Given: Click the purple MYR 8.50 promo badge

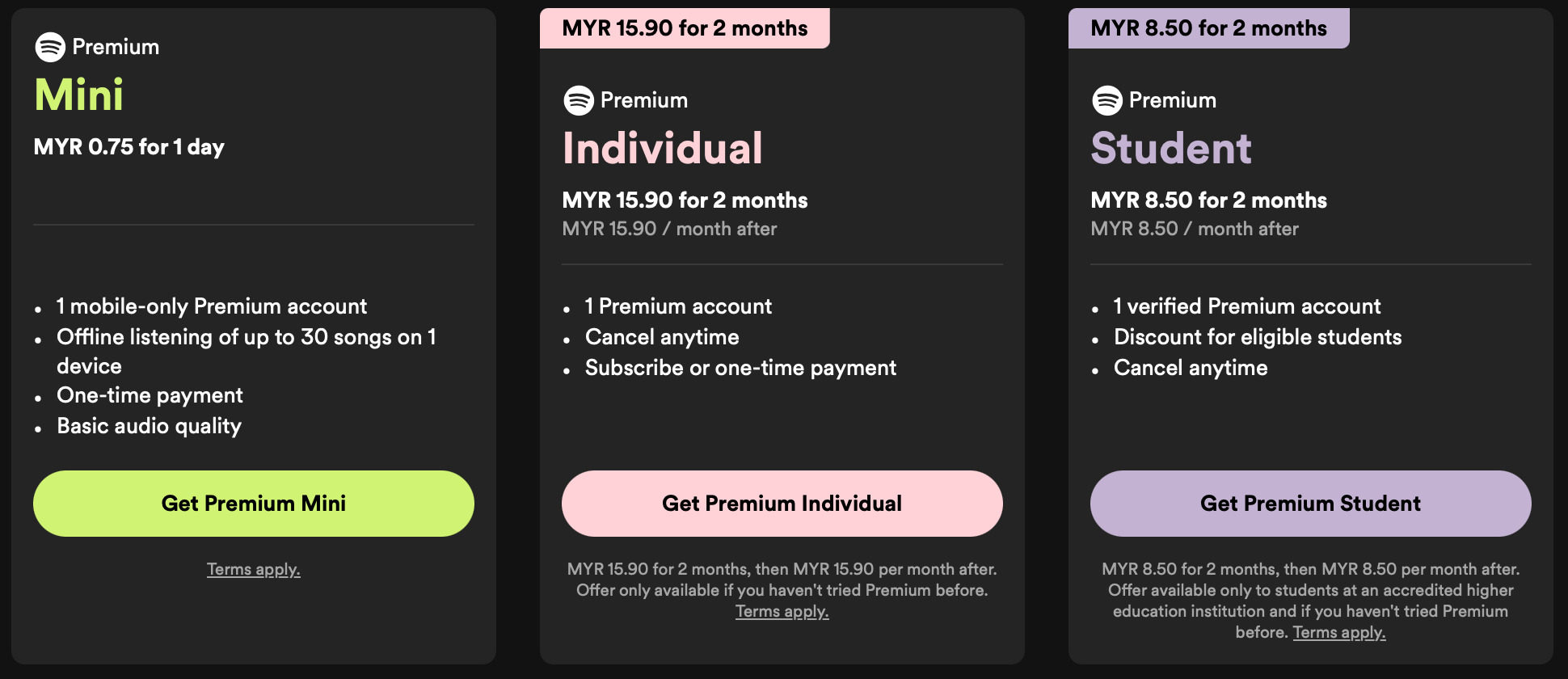Looking at the screenshot, I should coord(1208,28).
